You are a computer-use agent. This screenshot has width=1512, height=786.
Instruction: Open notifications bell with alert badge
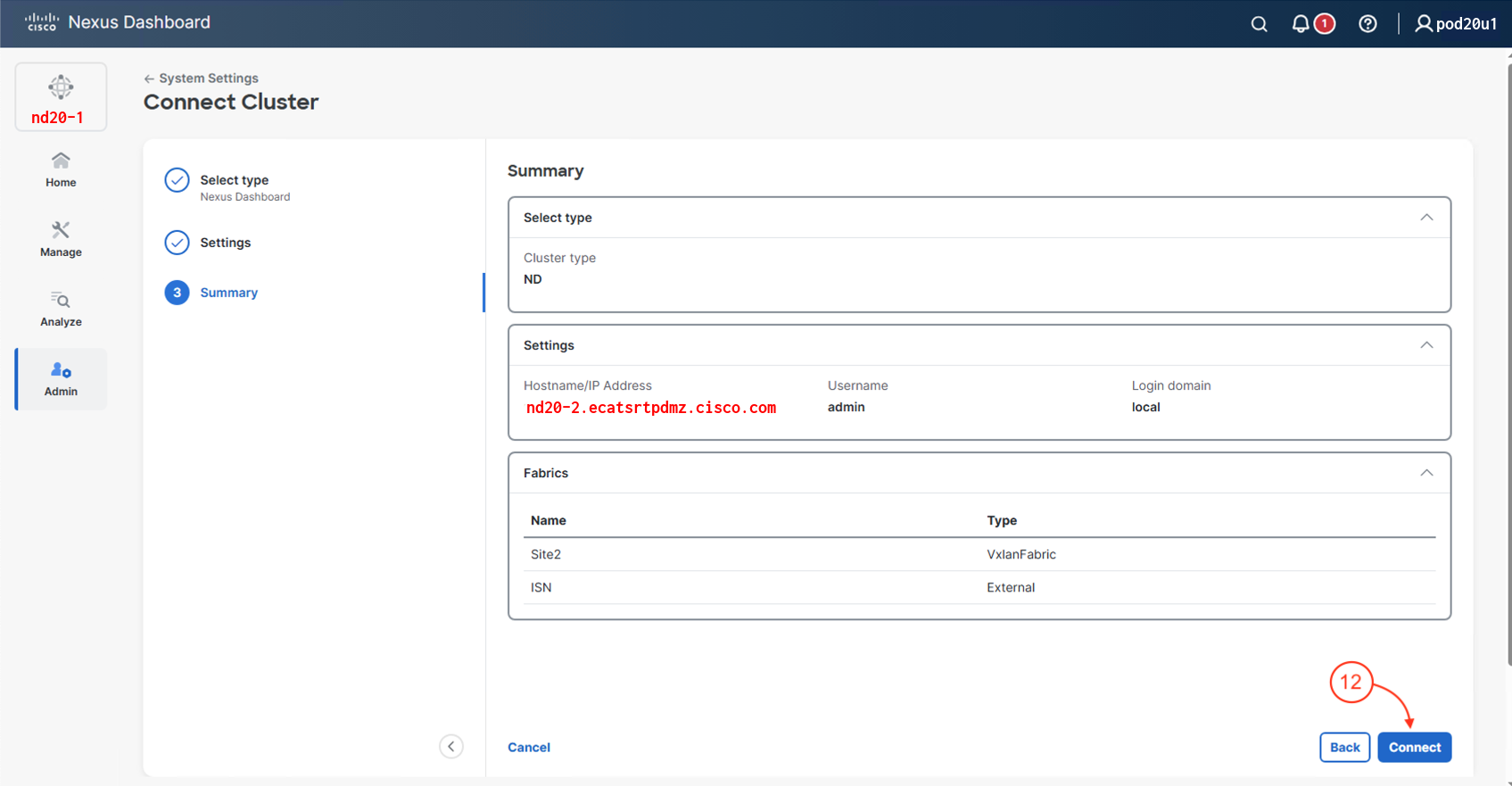1301,24
